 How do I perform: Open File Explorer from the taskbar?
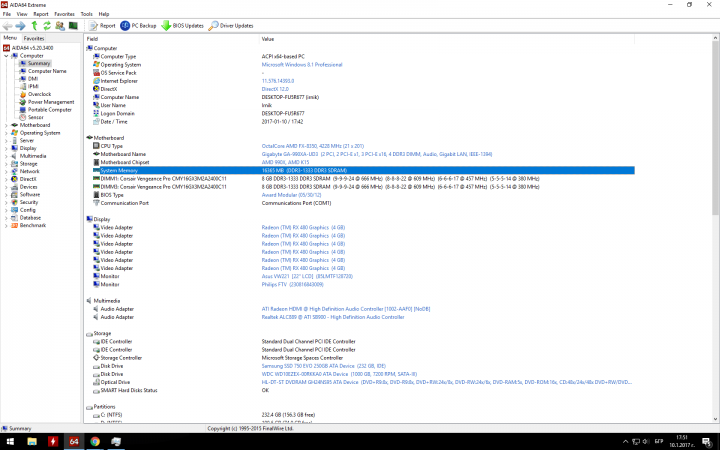point(32,441)
